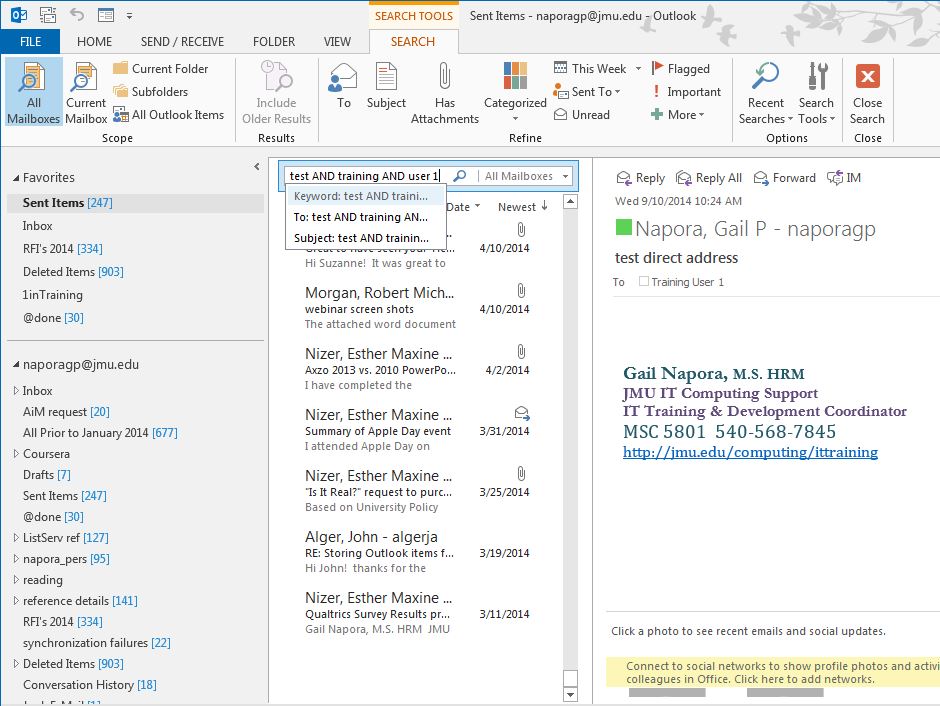Filter by Has Attachments paperclip
Image resolution: width=940 pixels, height=706 pixels.
(445, 92)
